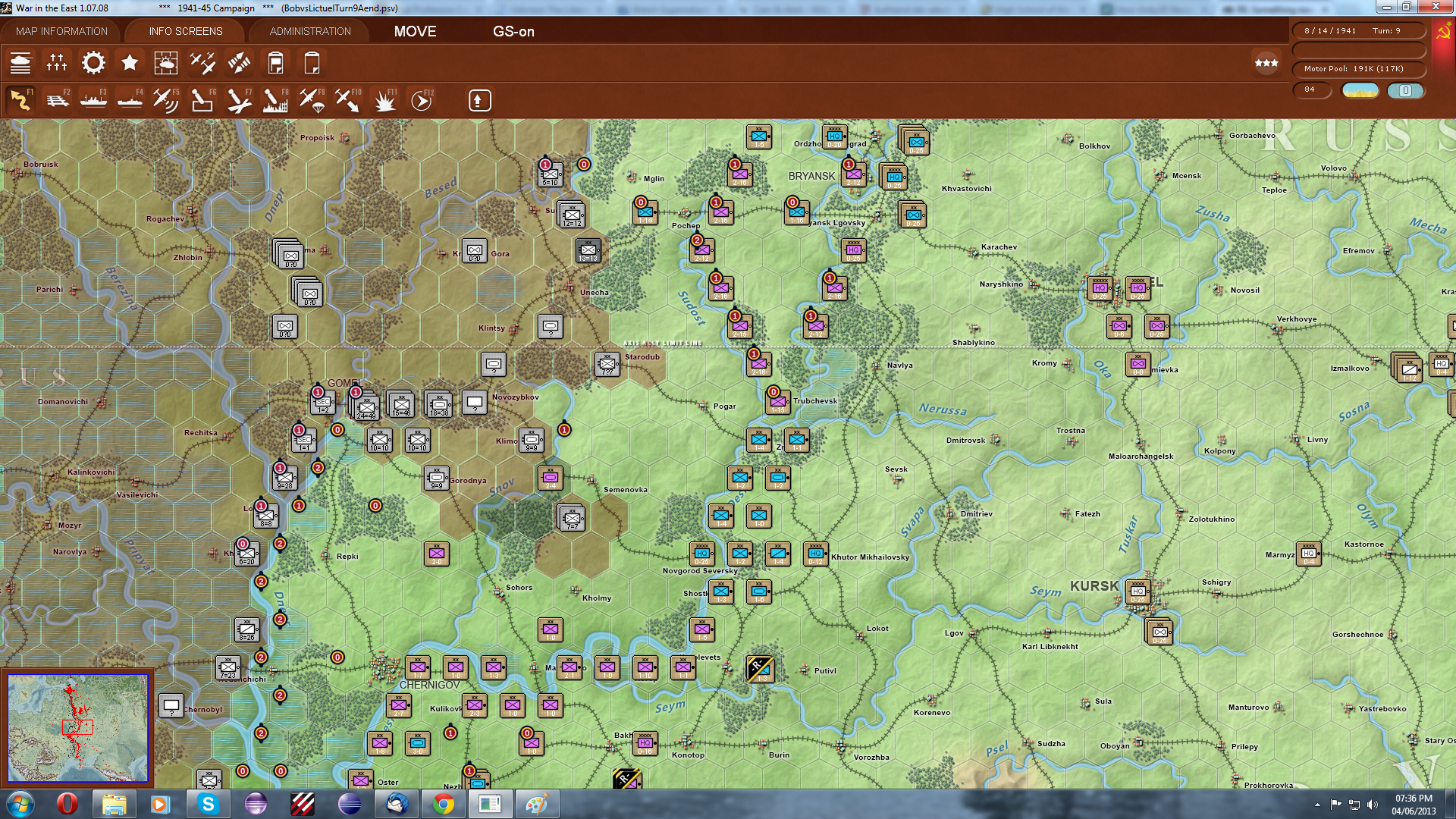Screen dimensions: 1456x819
Task: Open the ADMINISTRATION tab
Action: [310, 31]
